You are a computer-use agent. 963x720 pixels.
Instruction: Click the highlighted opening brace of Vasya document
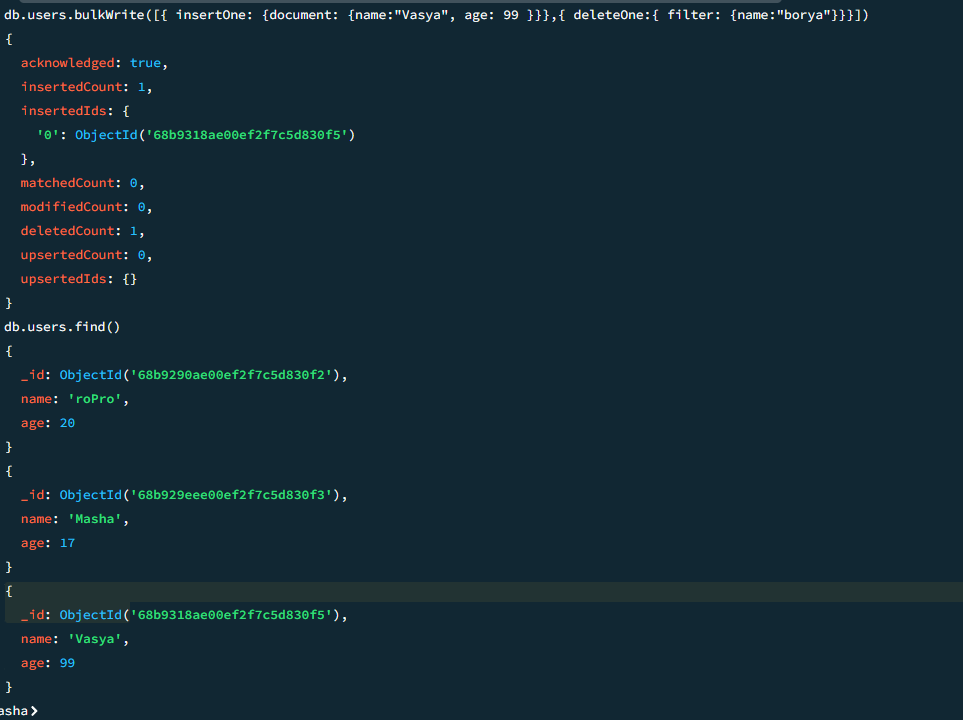[9, 591]
